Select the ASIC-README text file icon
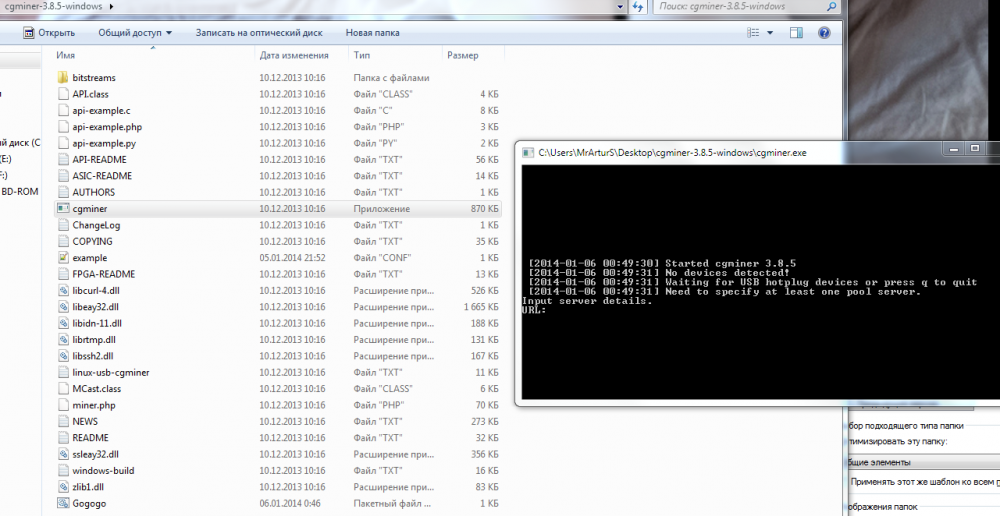The height and width of the screenshot is (516, 1000). tap(62, 176)
